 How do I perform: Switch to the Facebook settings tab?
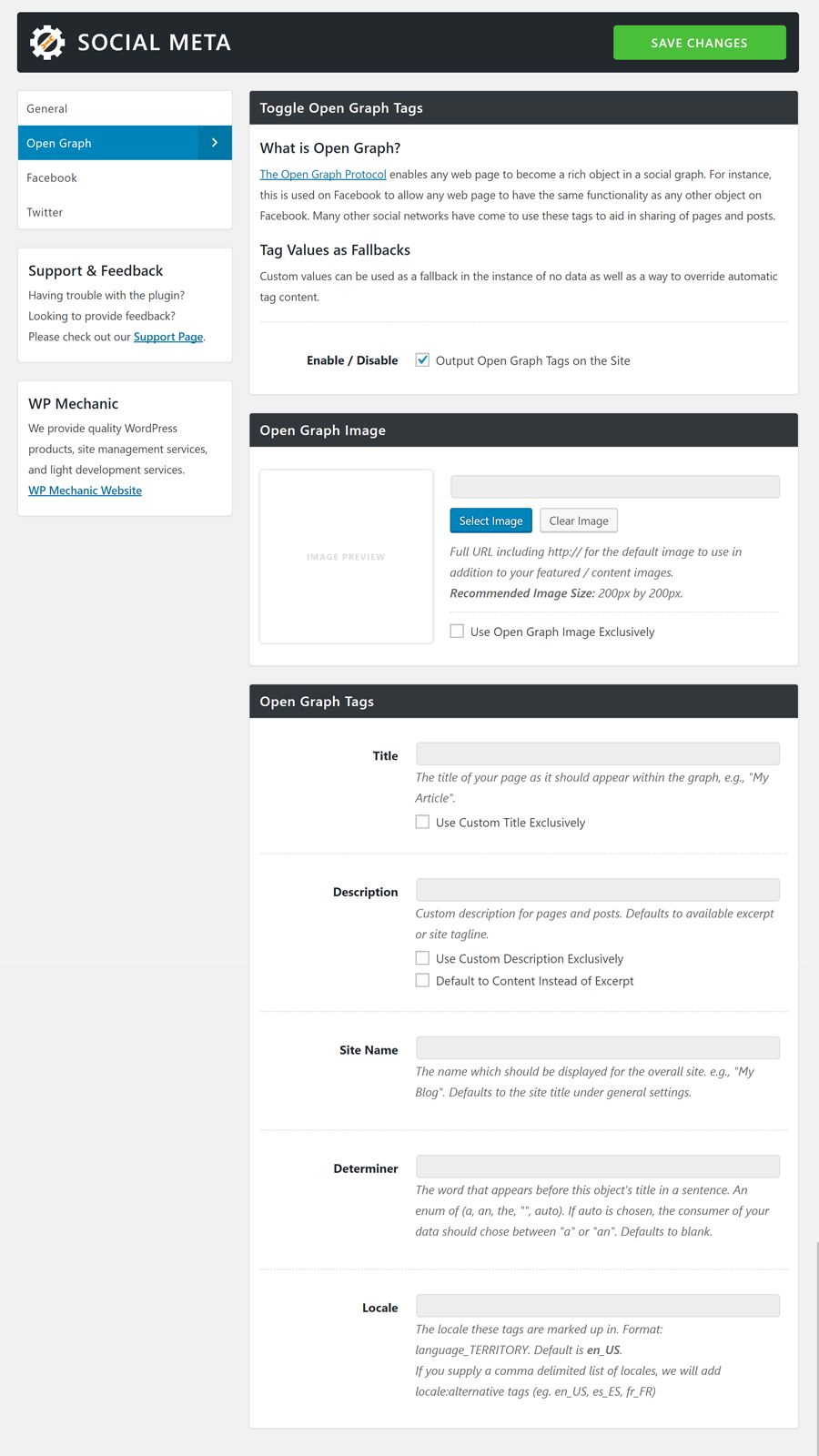pos(52,177)
